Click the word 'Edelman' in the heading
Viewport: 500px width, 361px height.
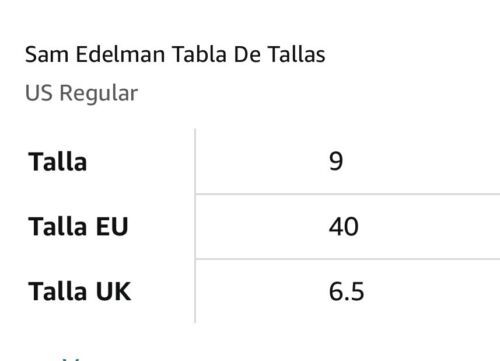120,54
